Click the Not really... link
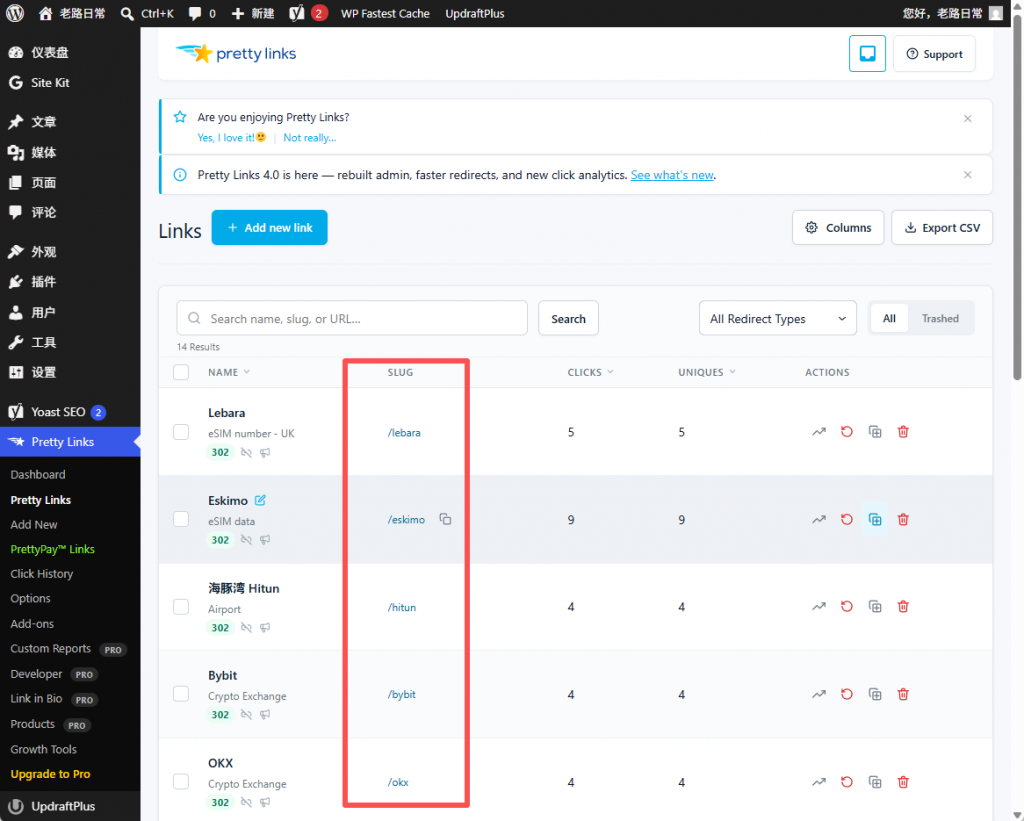This screenshot has height=821, width=1024. 310,138
